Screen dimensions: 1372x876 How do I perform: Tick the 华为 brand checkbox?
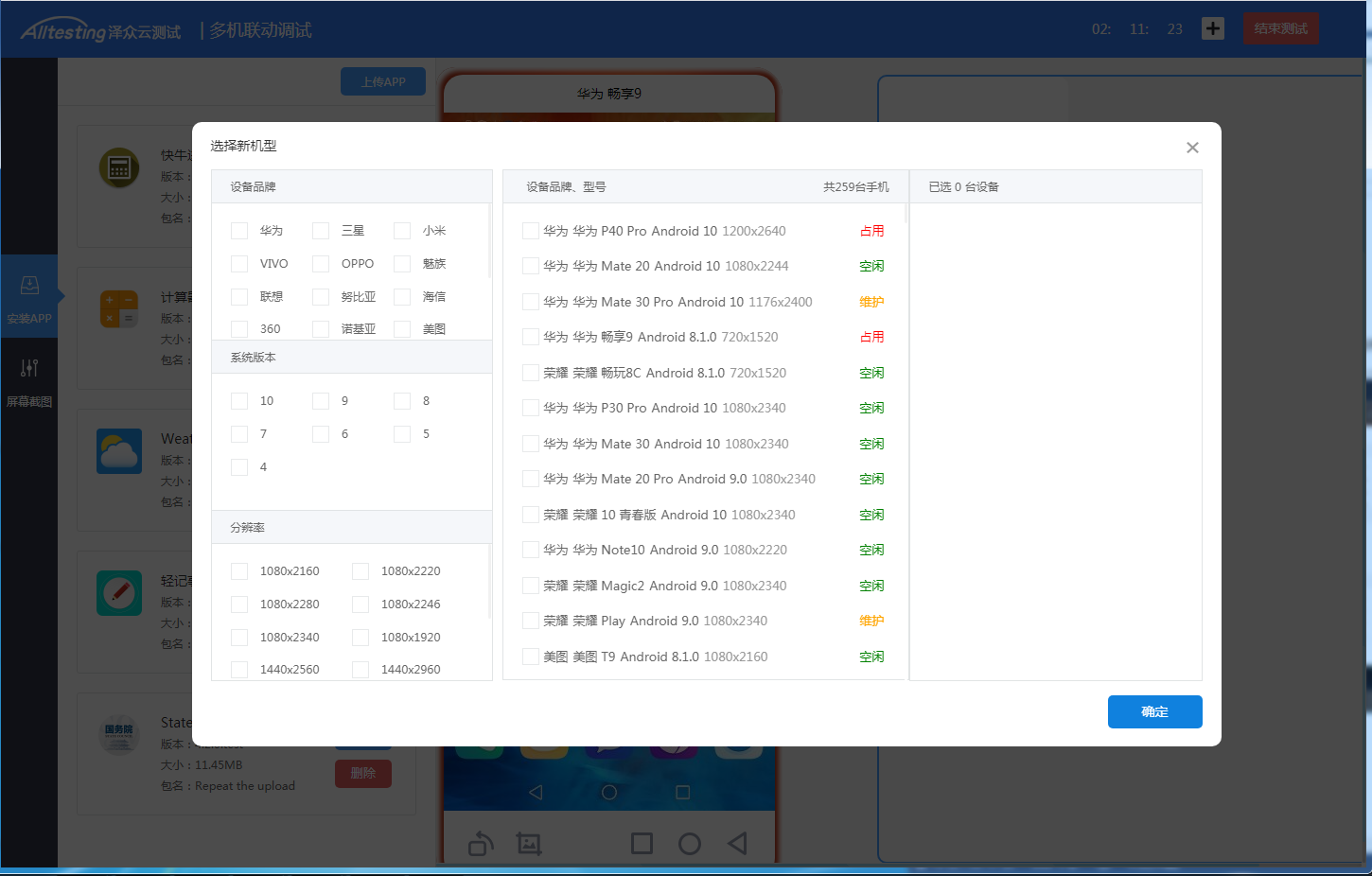tap(239, 231)
